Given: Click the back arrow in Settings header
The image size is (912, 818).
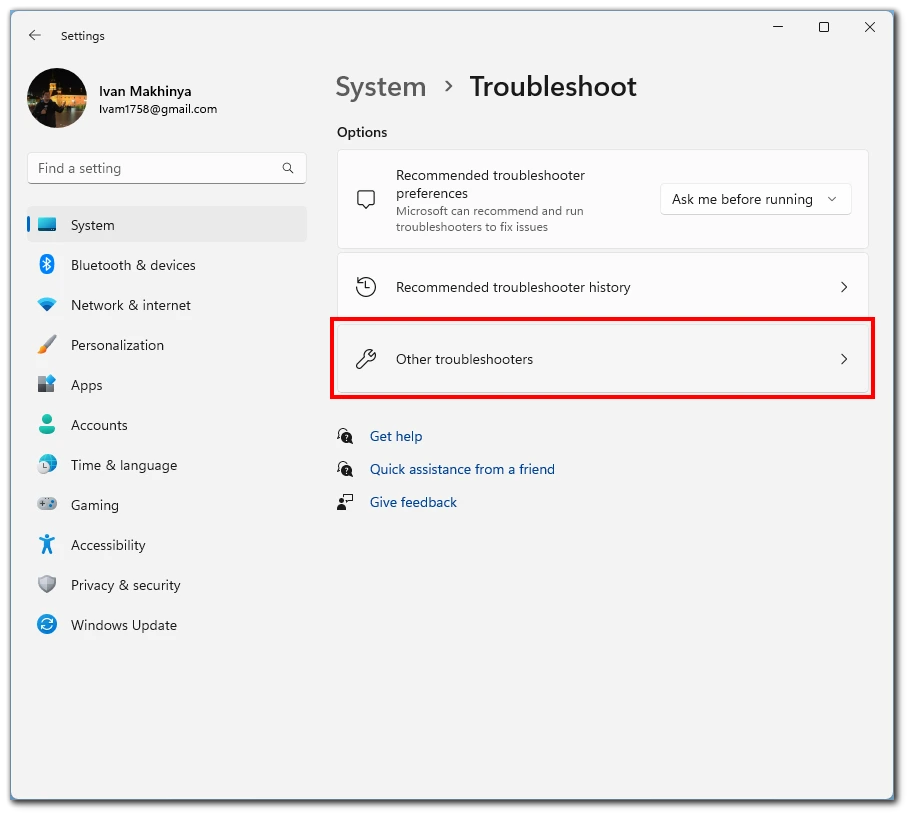Looking at the screenshot, I should [35, 35].
